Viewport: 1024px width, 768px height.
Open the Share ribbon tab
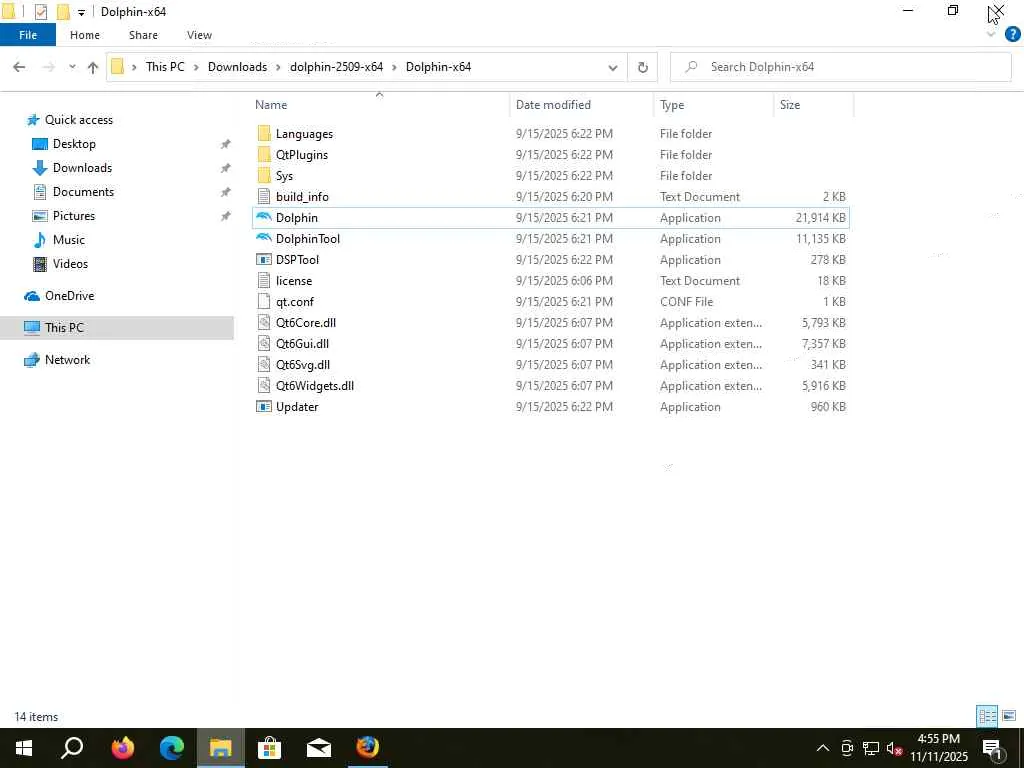(143, 35)
